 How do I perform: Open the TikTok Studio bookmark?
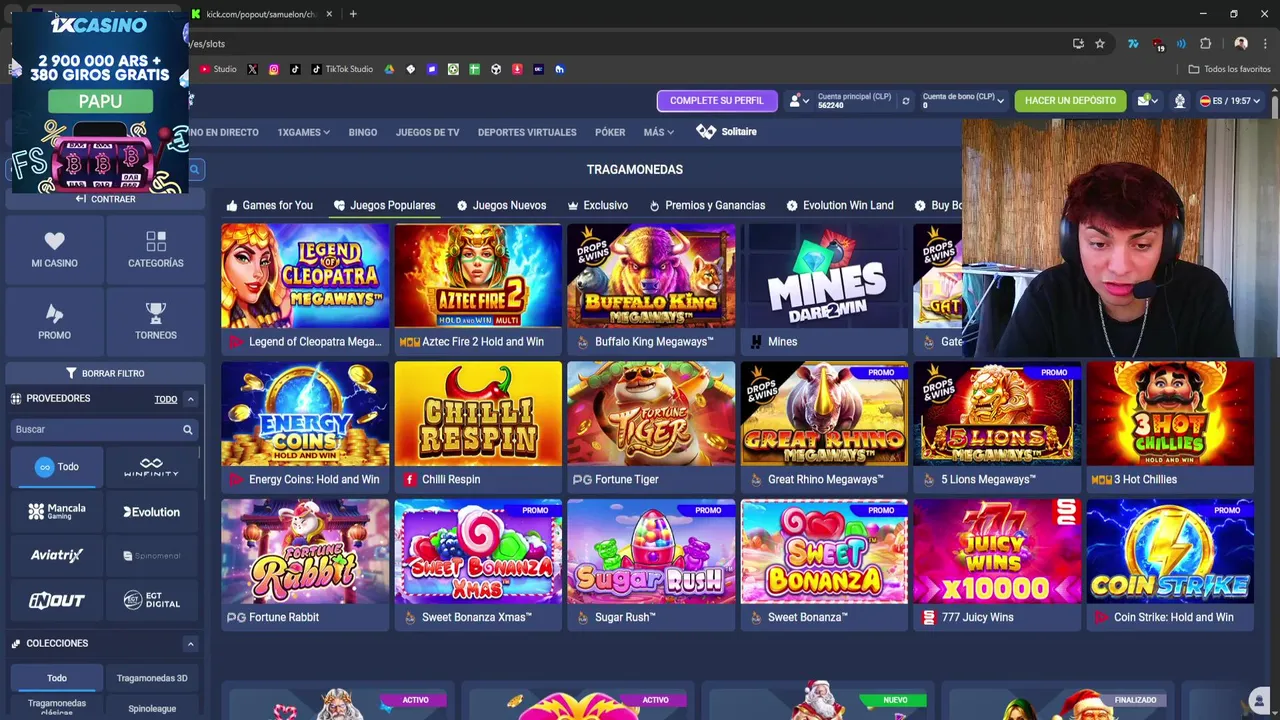(342, 69)
